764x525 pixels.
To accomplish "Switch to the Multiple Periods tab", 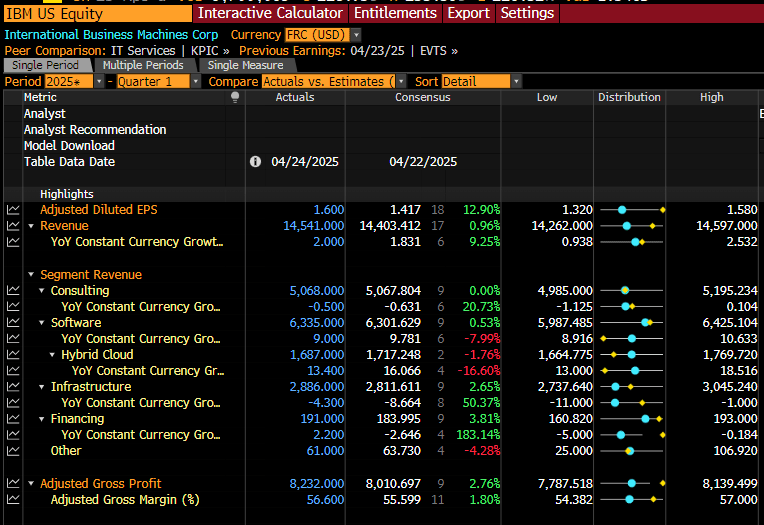I will coord(143,65).
